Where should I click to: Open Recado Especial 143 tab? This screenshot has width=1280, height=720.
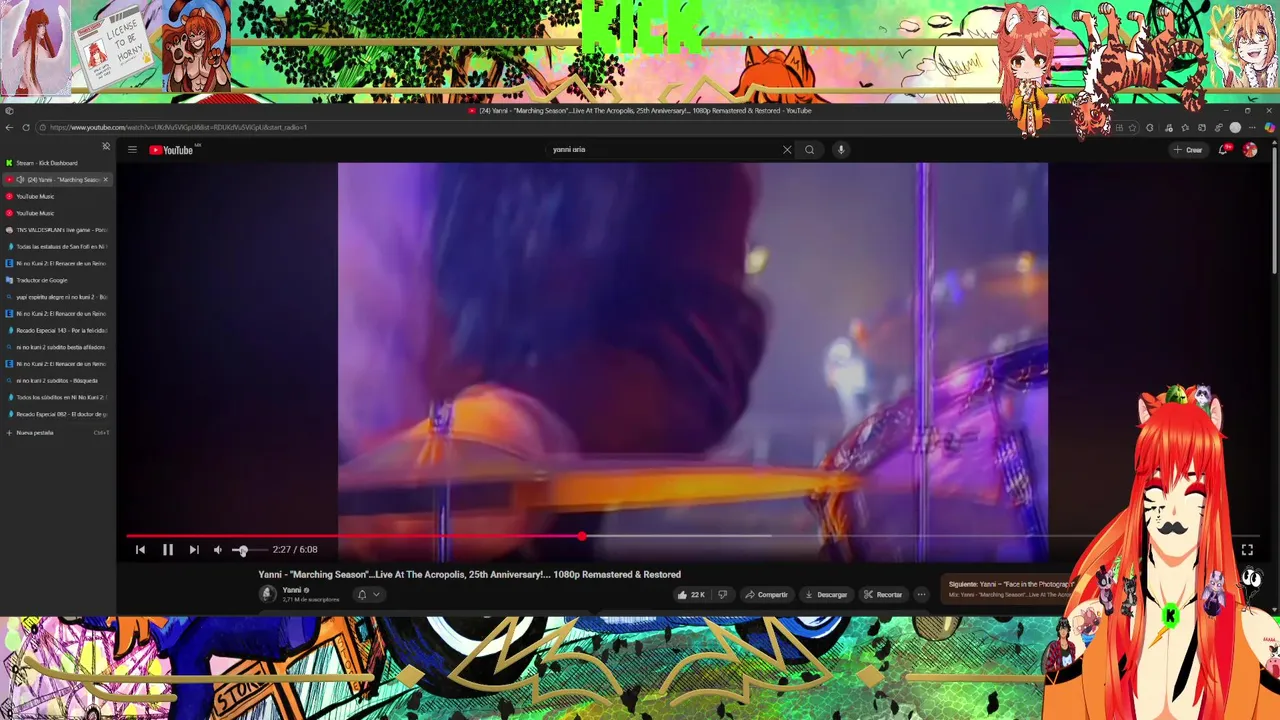(57, 330)
